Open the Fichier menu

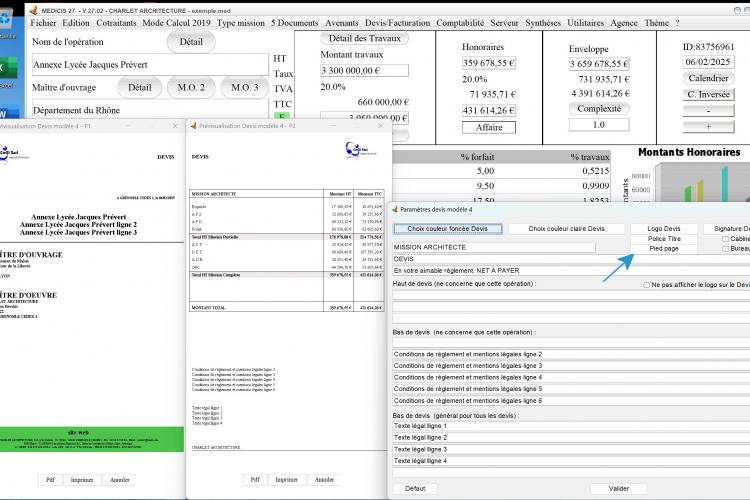tap(43, 23)
